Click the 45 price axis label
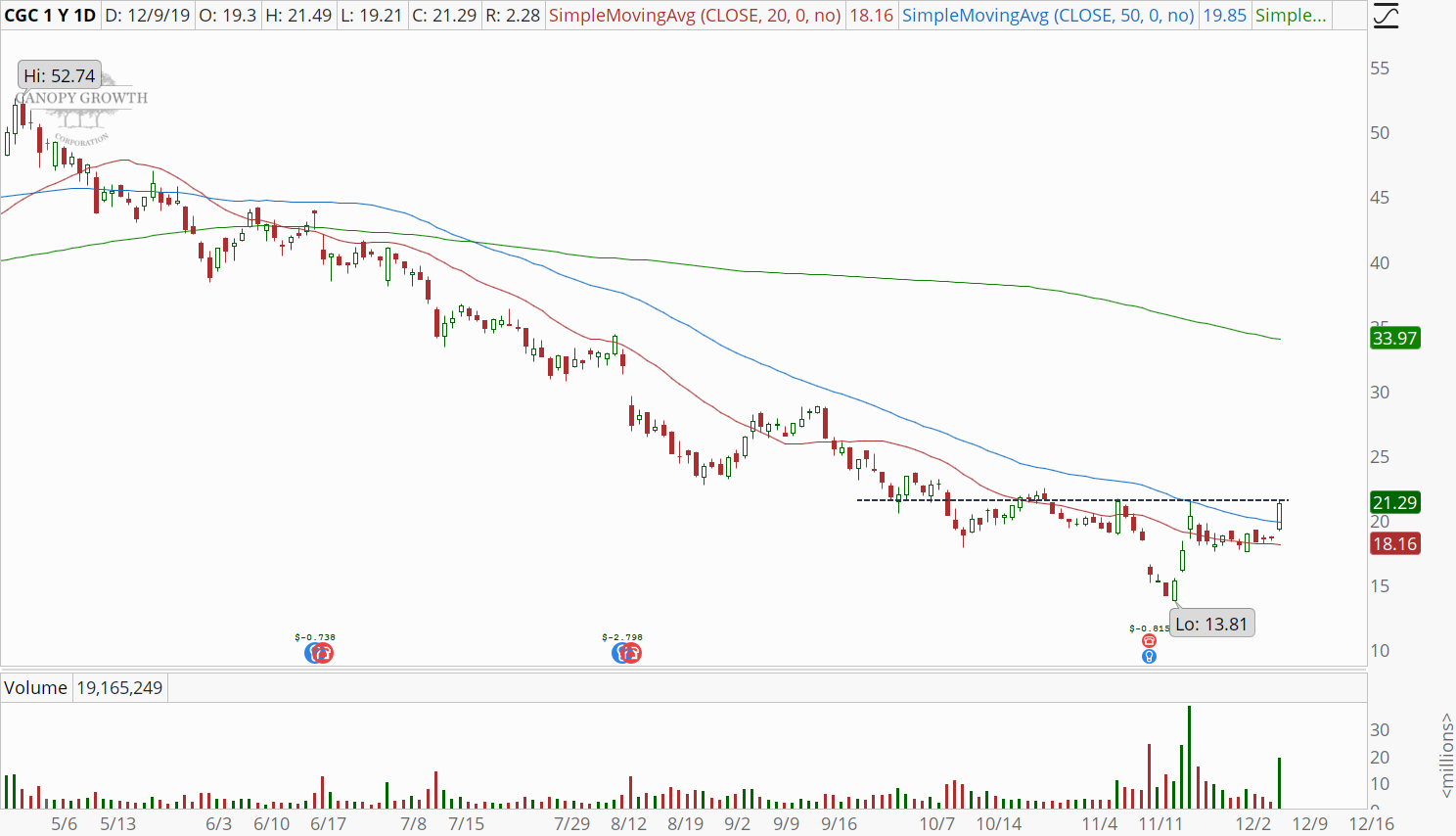The width and height of the screenshot is (1456, 836). coord(1380,198)
